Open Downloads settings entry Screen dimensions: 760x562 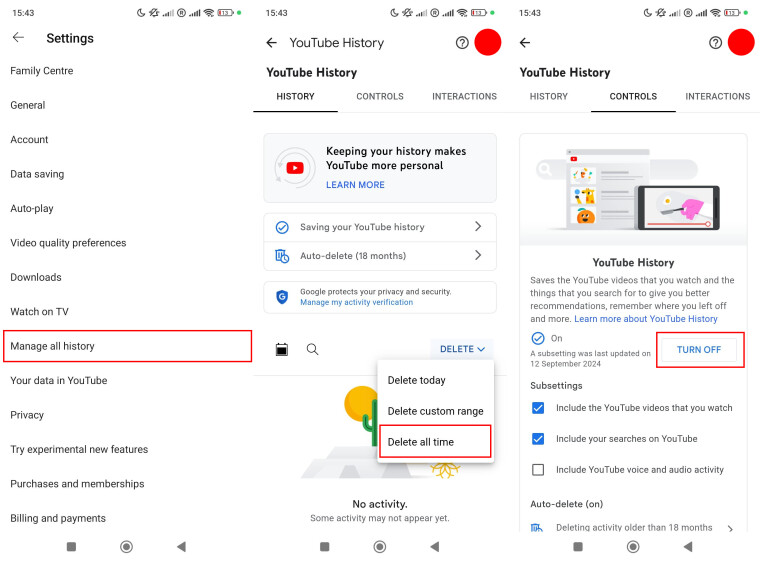[x=126, y=277]
